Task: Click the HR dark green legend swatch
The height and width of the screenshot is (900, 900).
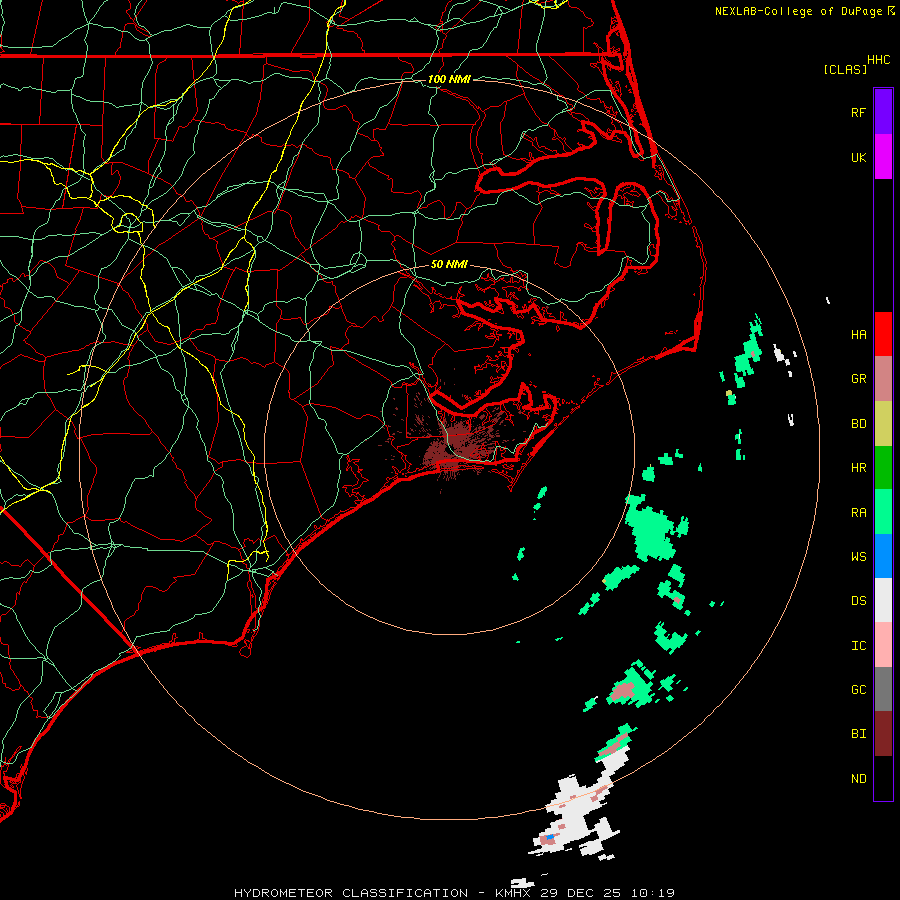Action: pyautogui.click(x=883, y=468)
